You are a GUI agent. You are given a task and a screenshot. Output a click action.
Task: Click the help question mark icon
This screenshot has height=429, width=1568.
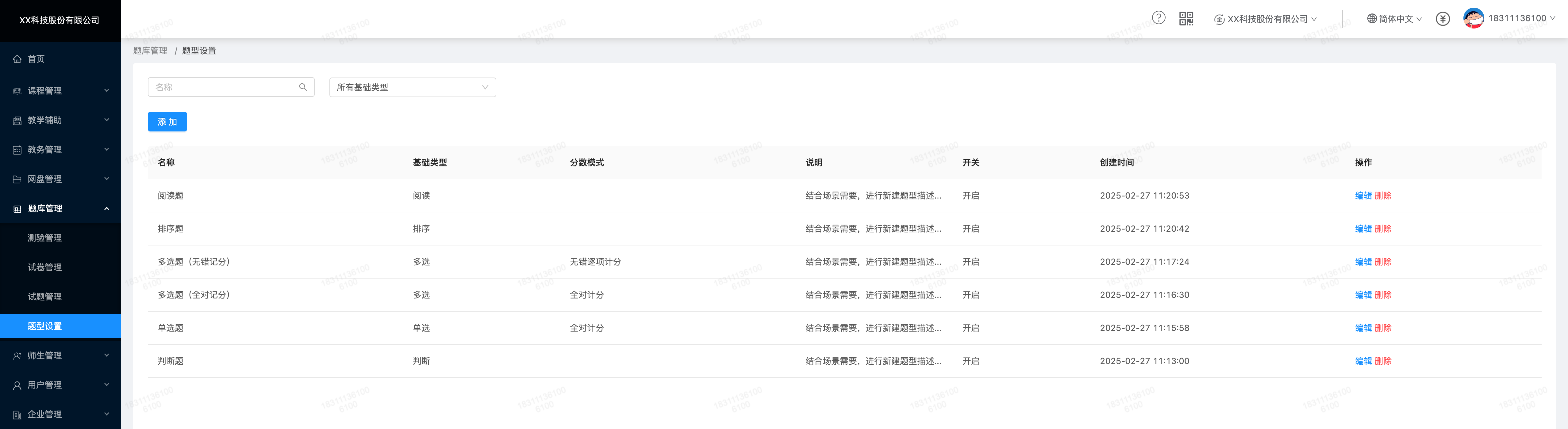[1158, 18]
